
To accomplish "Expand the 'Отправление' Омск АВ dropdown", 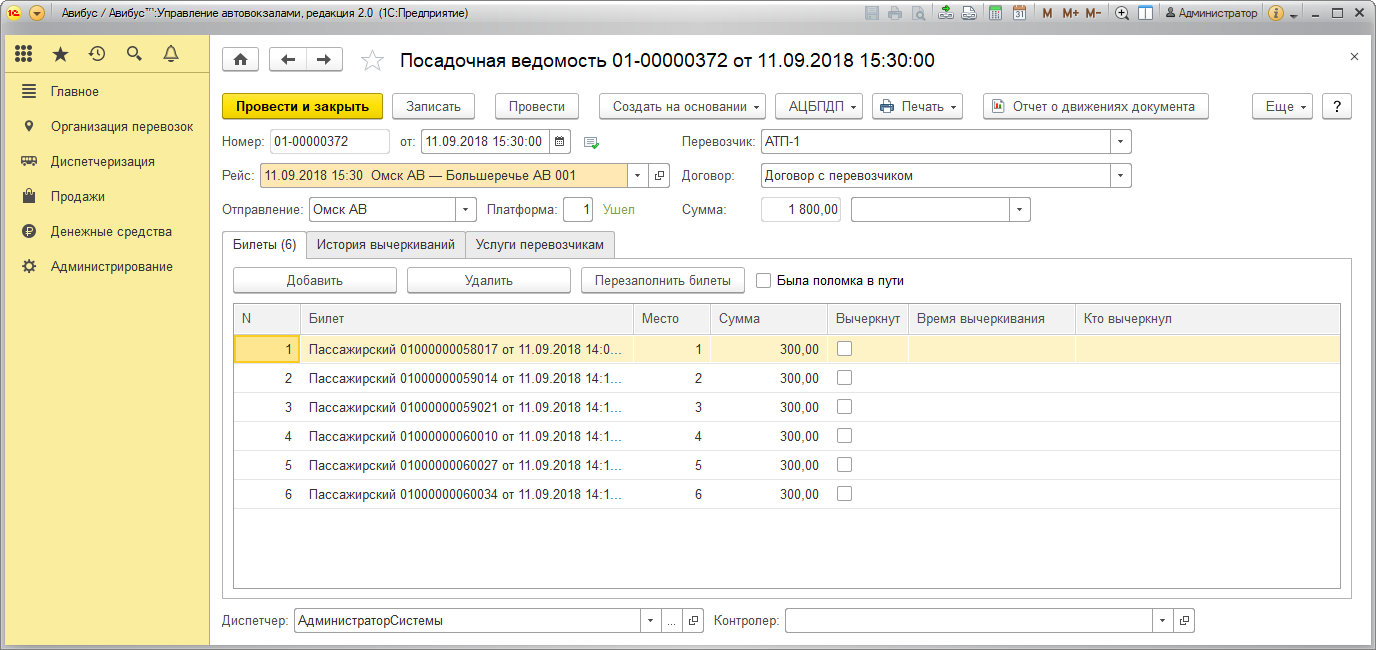I will (x=466, y=210).
